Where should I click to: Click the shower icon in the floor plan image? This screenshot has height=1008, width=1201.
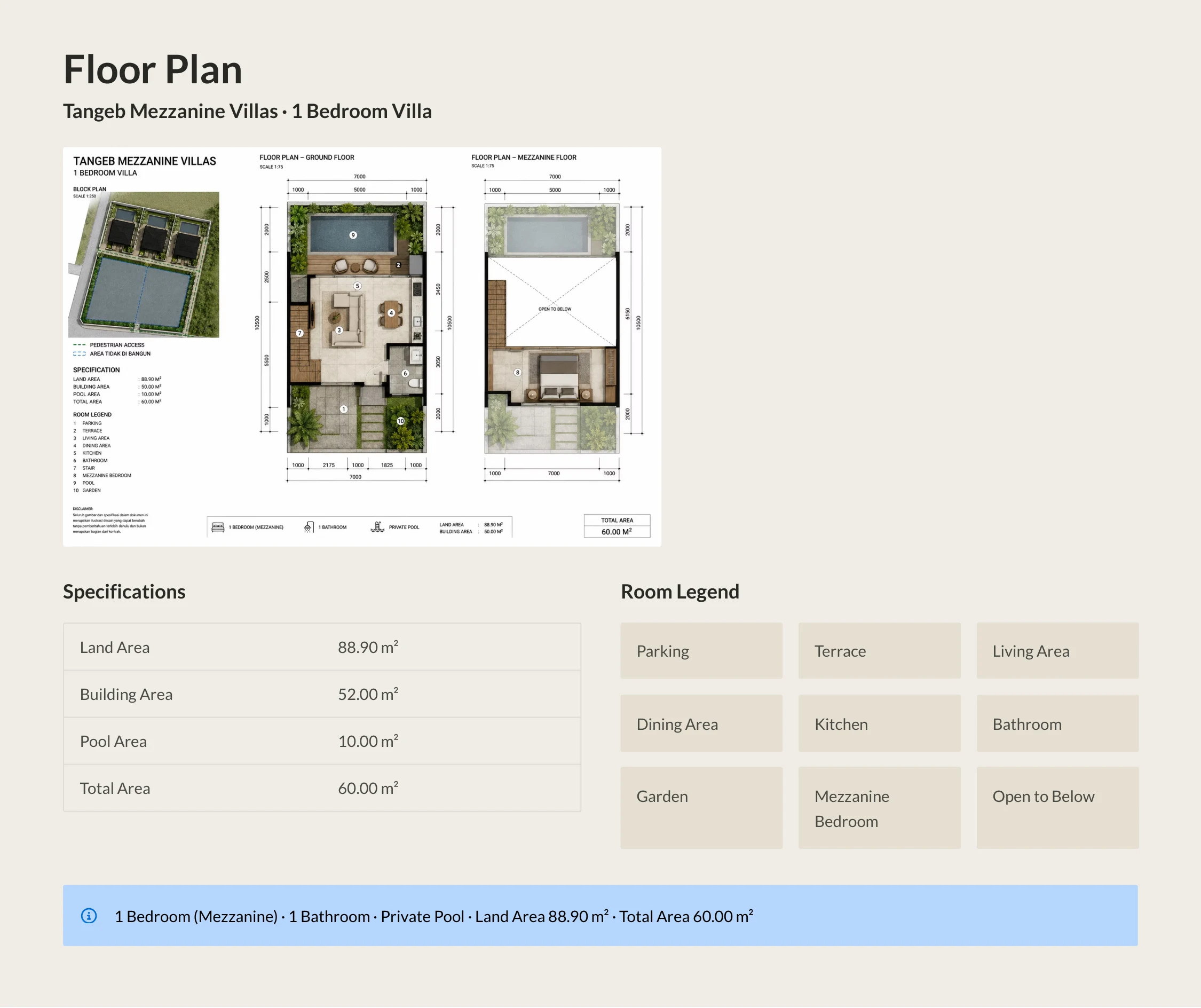coord(309,527)
